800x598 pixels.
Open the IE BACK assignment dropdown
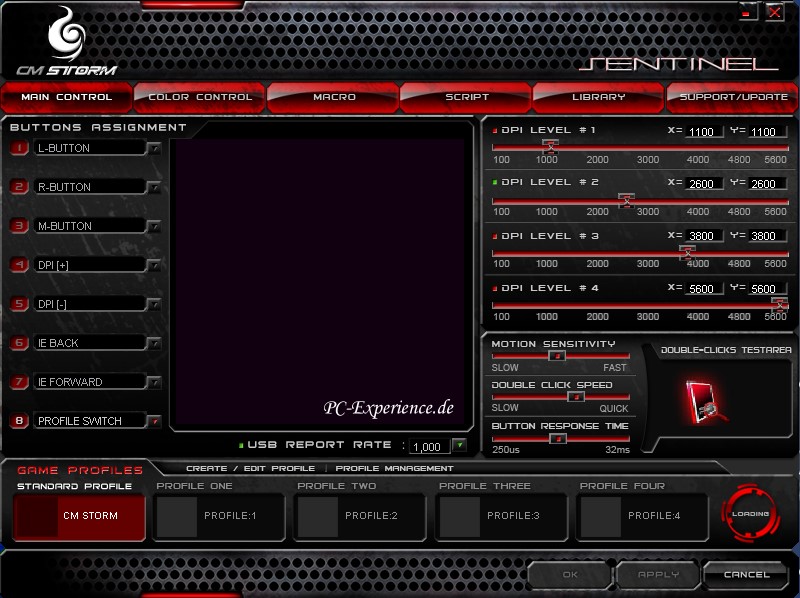point(154,343)
